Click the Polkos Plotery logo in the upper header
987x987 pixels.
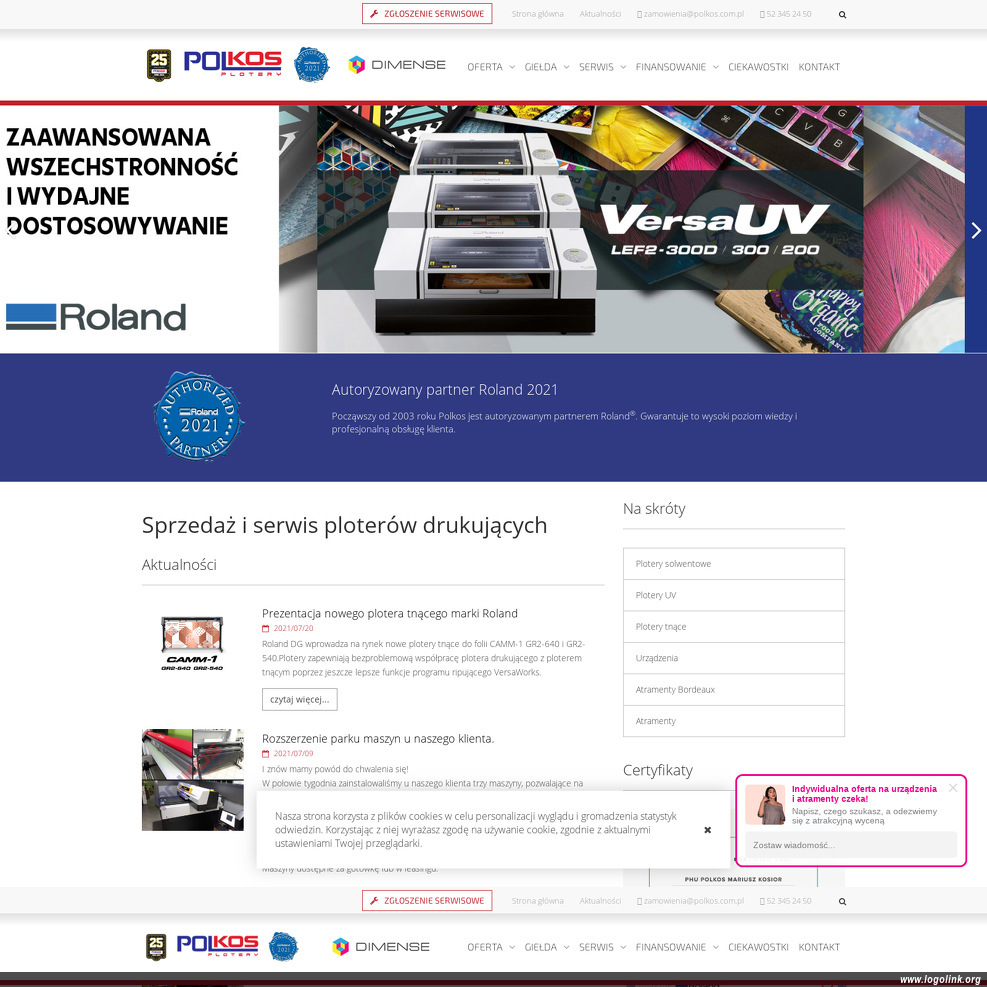coord(232,64)
